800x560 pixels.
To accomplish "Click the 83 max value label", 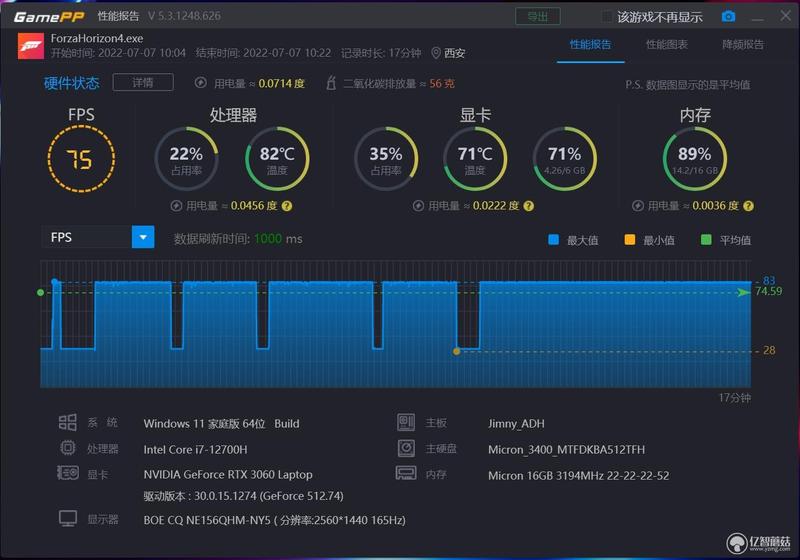I will (769, 281).
